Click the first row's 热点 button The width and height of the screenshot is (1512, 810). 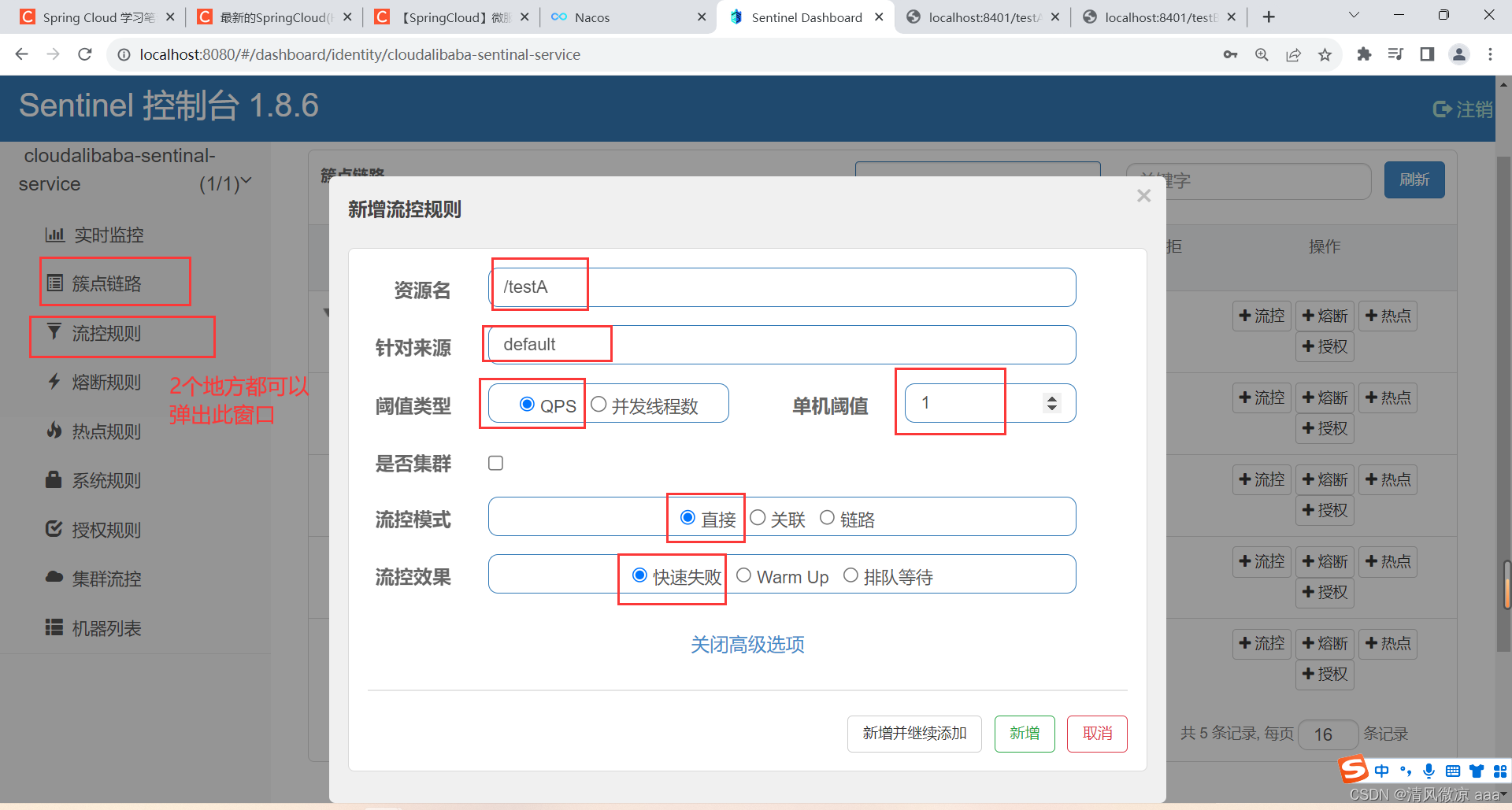(1388, 316)
